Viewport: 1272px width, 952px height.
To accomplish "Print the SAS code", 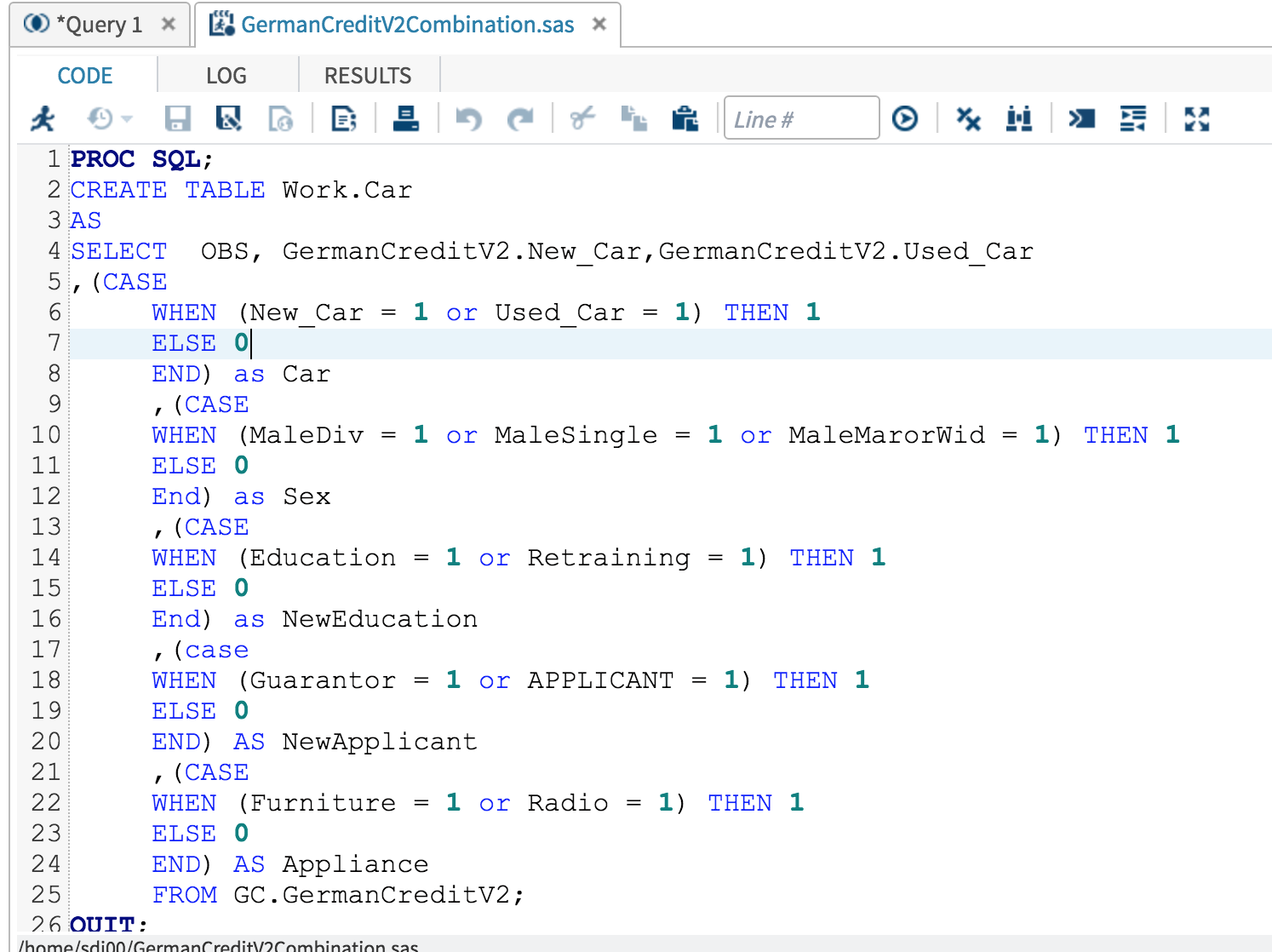I will (x=407, y=118).
